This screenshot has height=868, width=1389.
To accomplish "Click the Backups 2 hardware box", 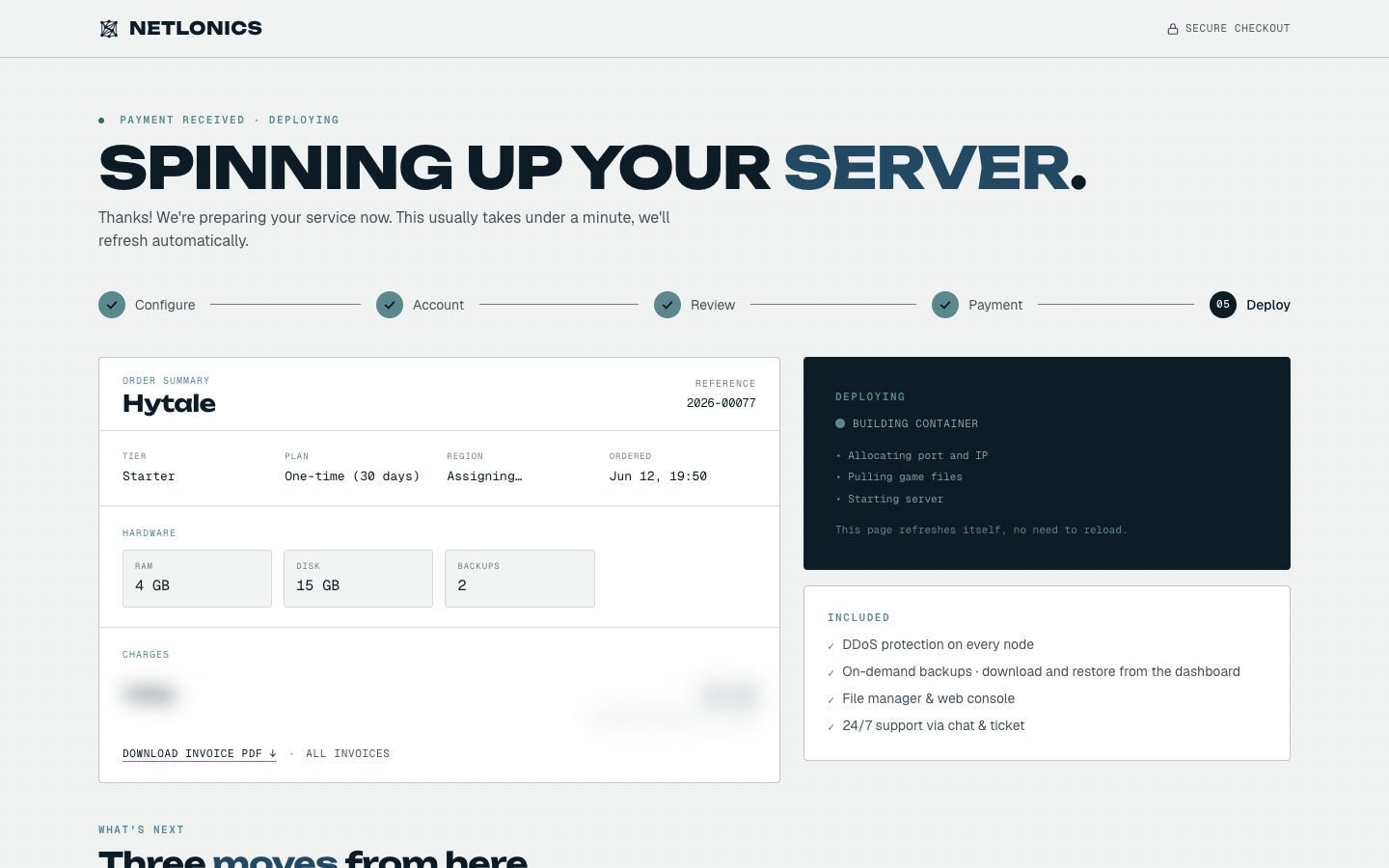I will 520,579.
